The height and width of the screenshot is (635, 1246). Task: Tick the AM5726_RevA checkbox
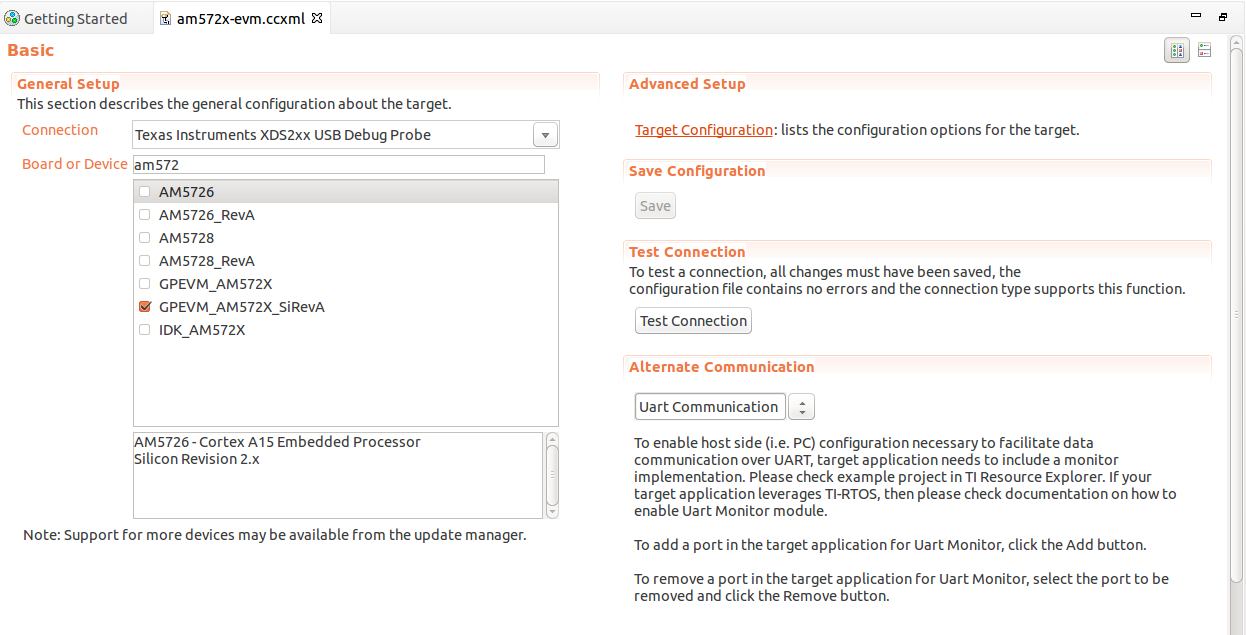pos(145,215)
